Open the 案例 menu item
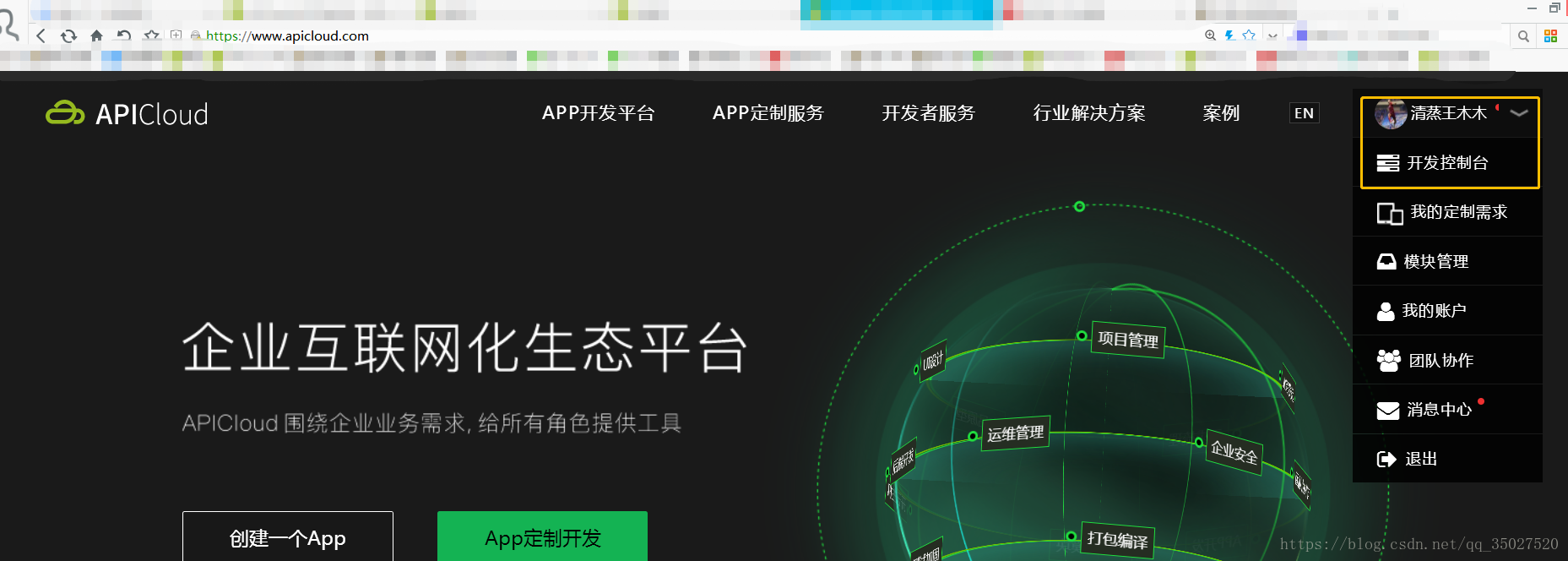This screenshot has height=561, width=1568. 1221,113
